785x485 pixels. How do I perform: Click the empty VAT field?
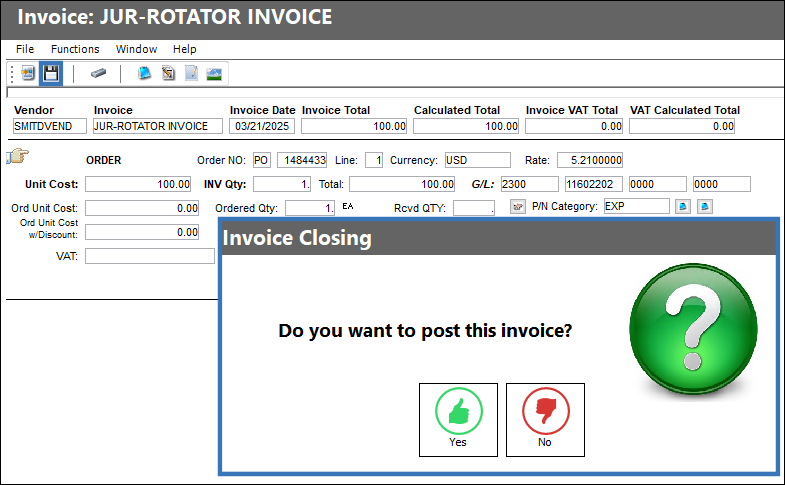150,256
